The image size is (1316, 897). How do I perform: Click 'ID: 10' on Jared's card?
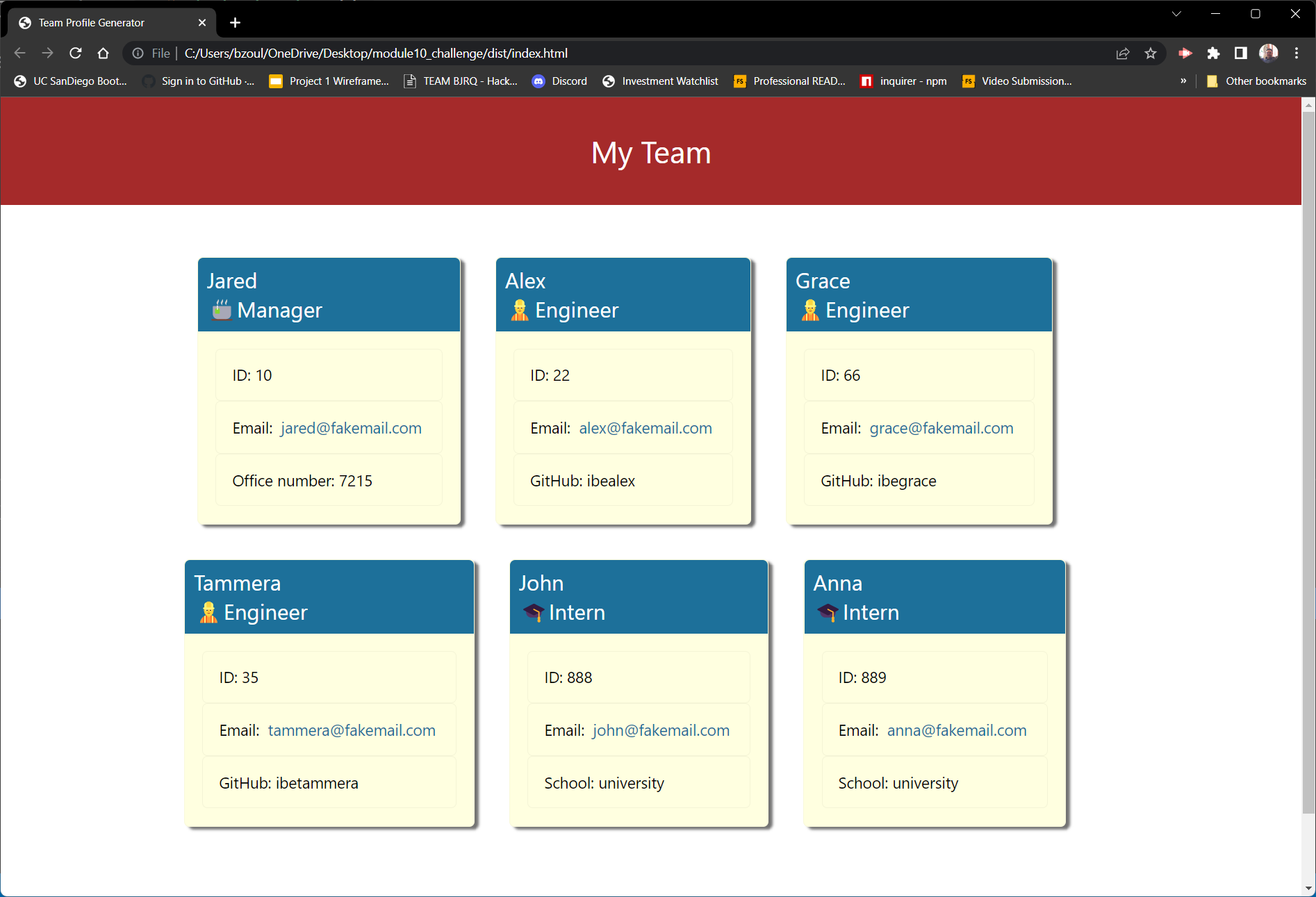point(252,375)
